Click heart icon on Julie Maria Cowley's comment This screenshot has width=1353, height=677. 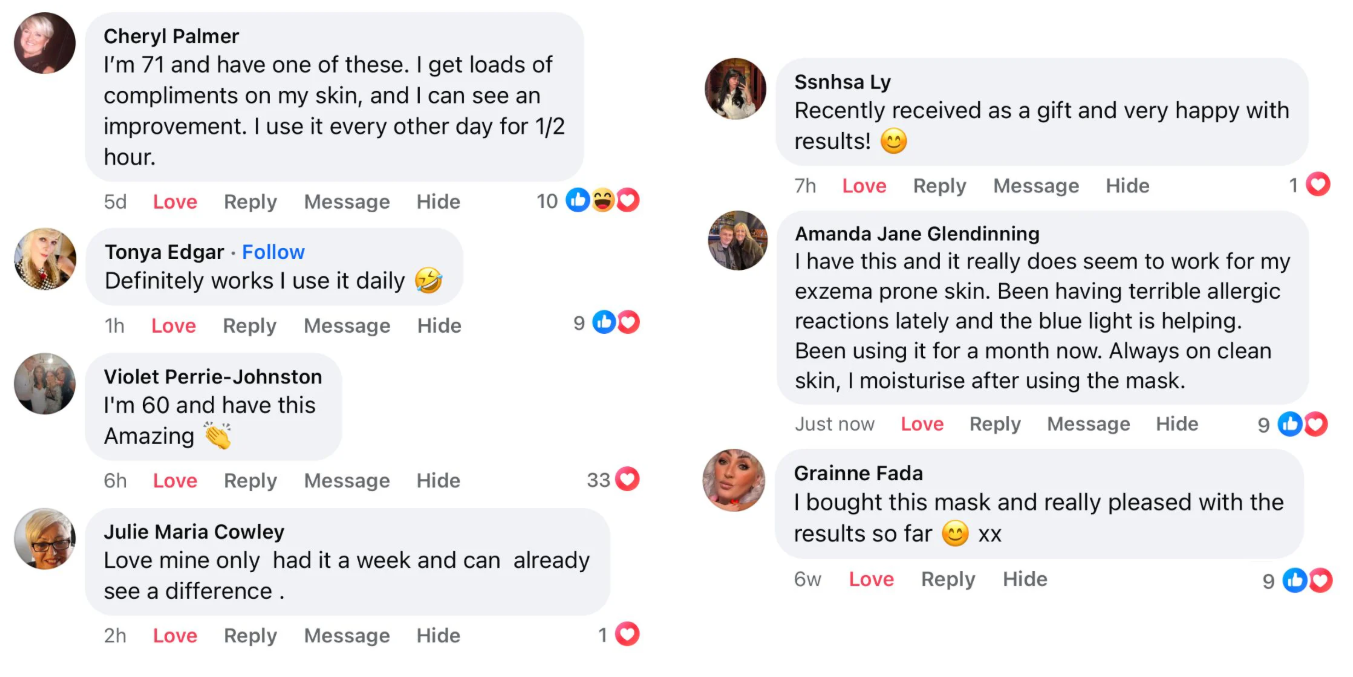[627, 634]
